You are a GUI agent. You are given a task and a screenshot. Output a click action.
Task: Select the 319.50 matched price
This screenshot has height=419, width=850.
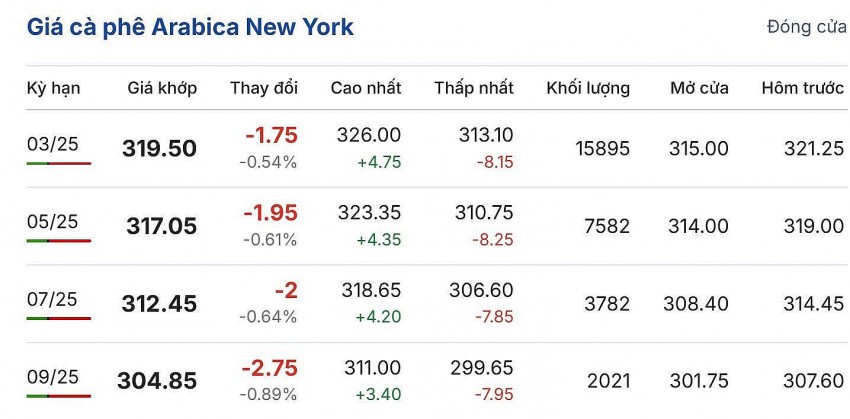[x=160, y=149]
